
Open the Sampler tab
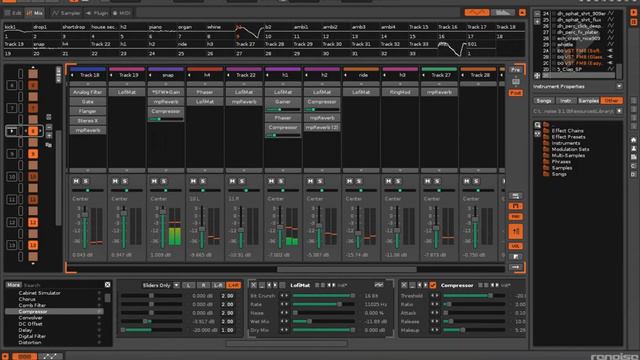(66, 13)
